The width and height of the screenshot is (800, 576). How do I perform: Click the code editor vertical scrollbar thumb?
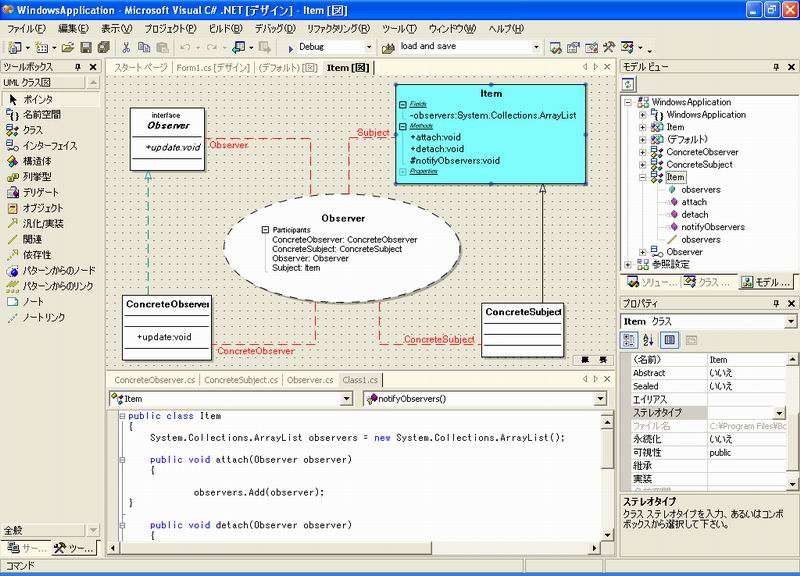coord(608,450)
